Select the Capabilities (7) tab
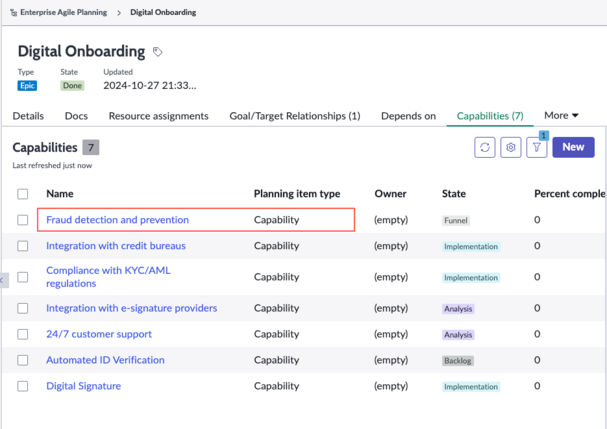This screenshot has width=607, height=429. pos(490,116)
